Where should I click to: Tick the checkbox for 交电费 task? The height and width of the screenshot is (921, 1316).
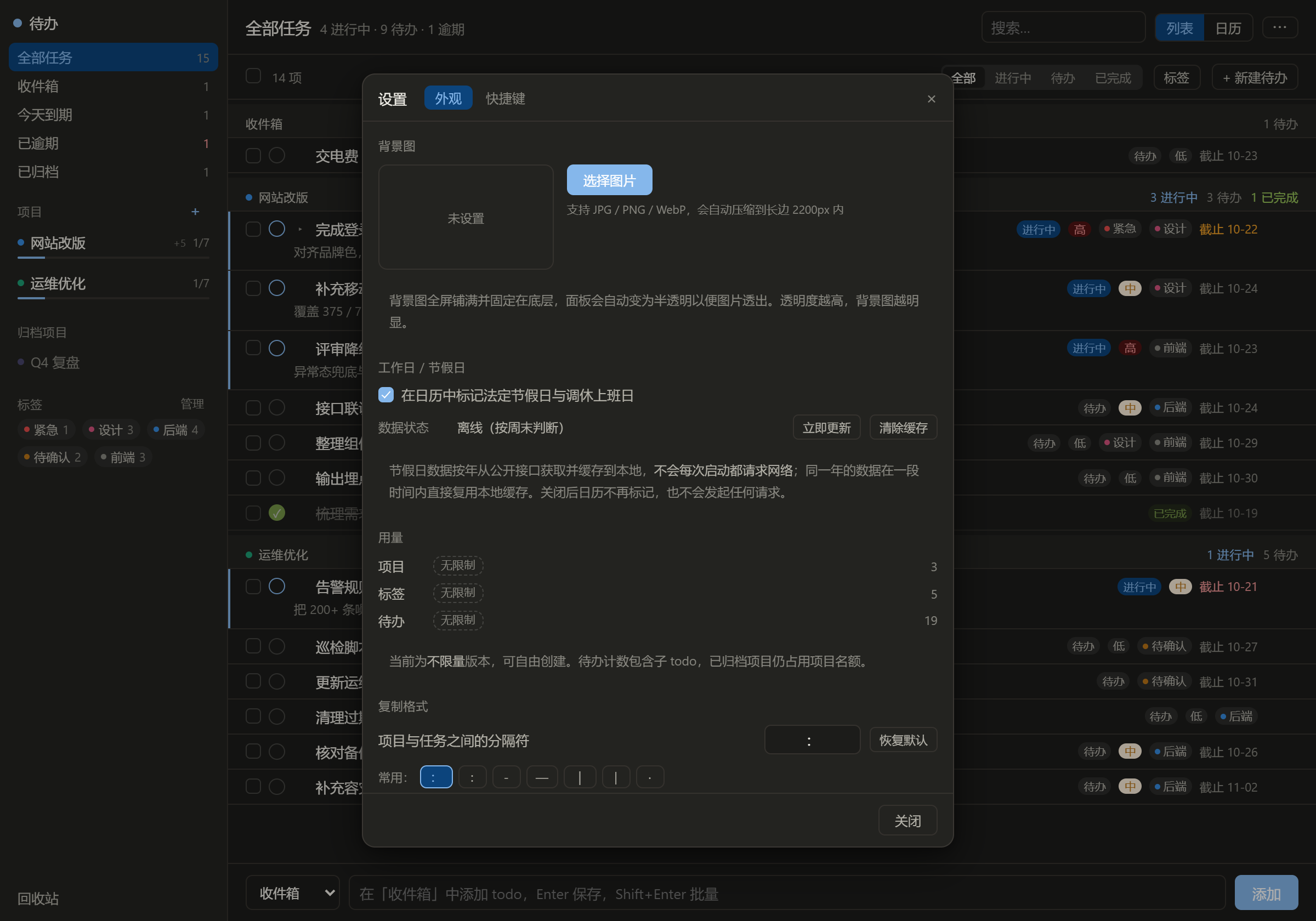pyautogui.click(x=253, y=155)
